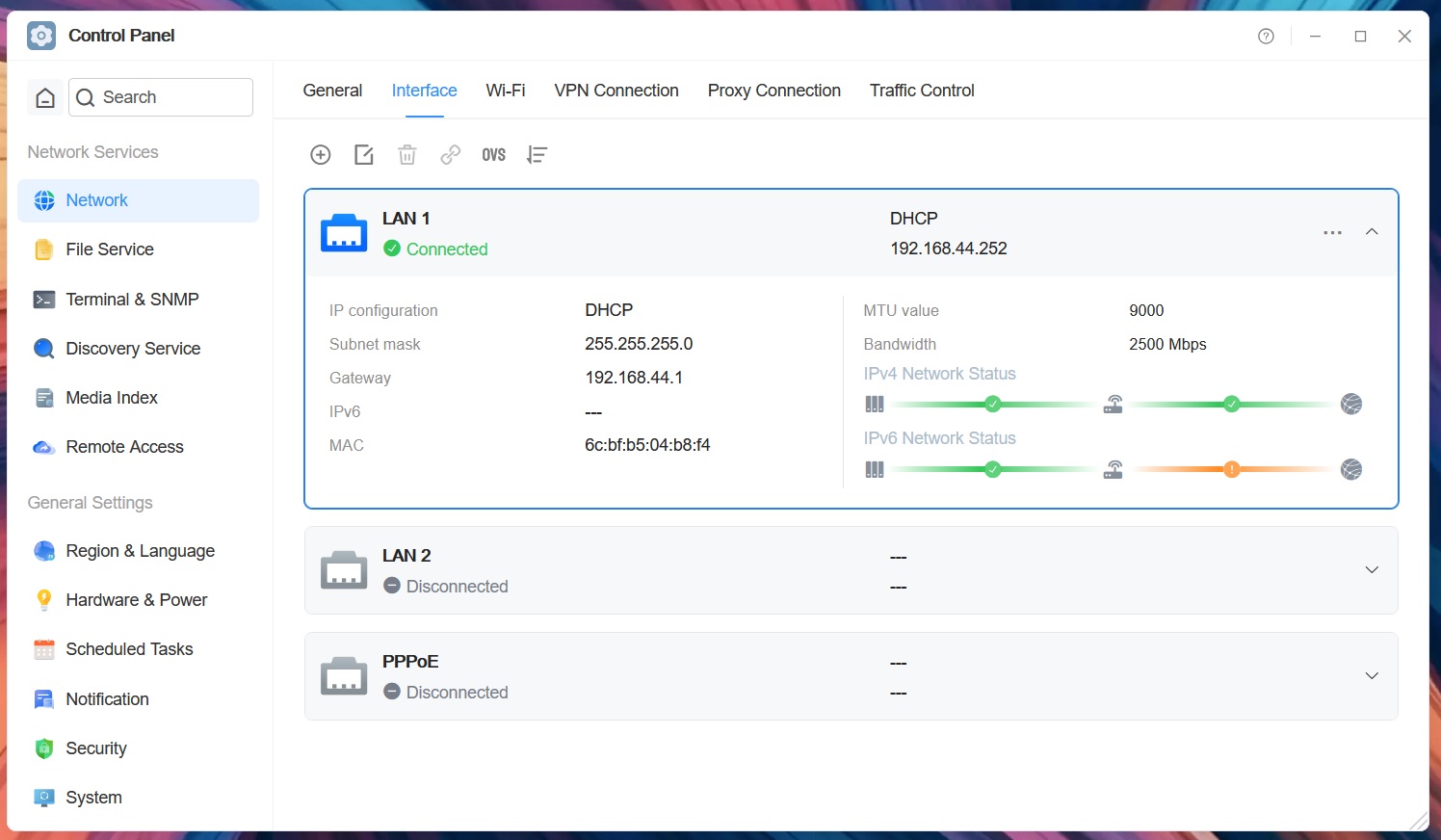The image size is (1441, 840).
Task: Click the Control Panel gear logo
Action: pos(41,36)
